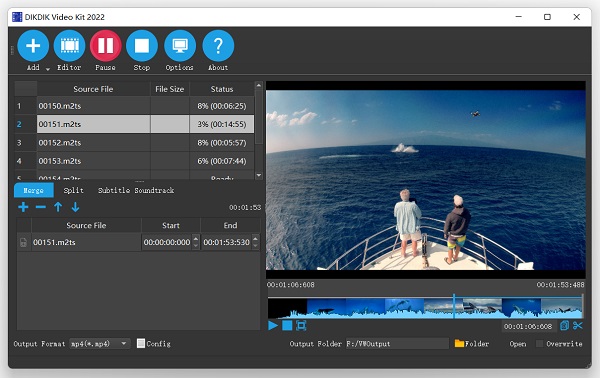The image size is (600, 378).
Task: Click the top Source File column header
Action: tap(93, 89)
